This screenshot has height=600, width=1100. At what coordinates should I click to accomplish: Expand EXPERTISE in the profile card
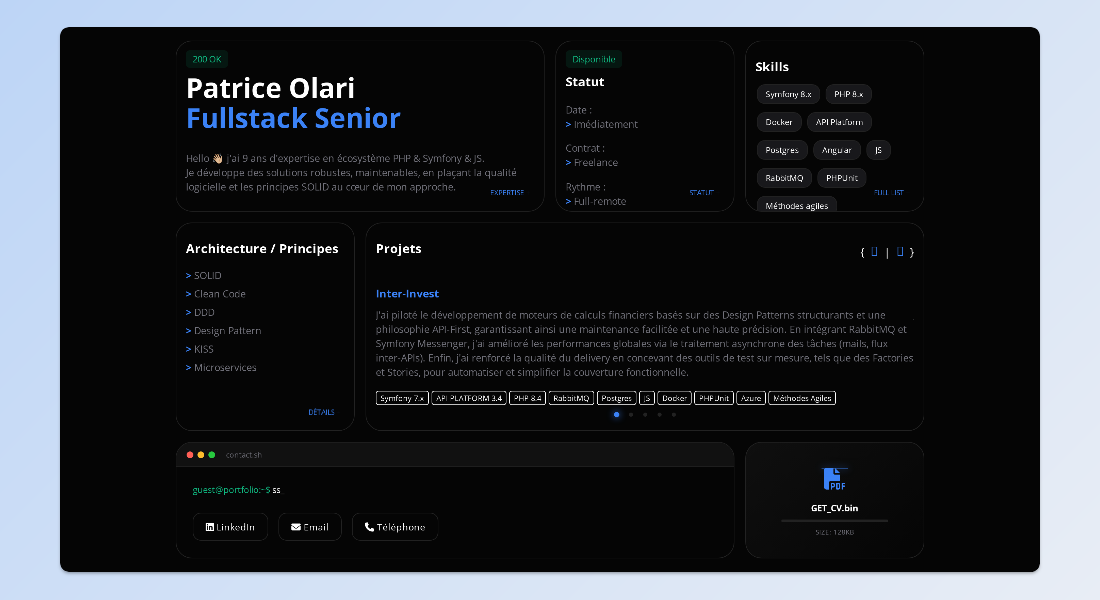508,192
